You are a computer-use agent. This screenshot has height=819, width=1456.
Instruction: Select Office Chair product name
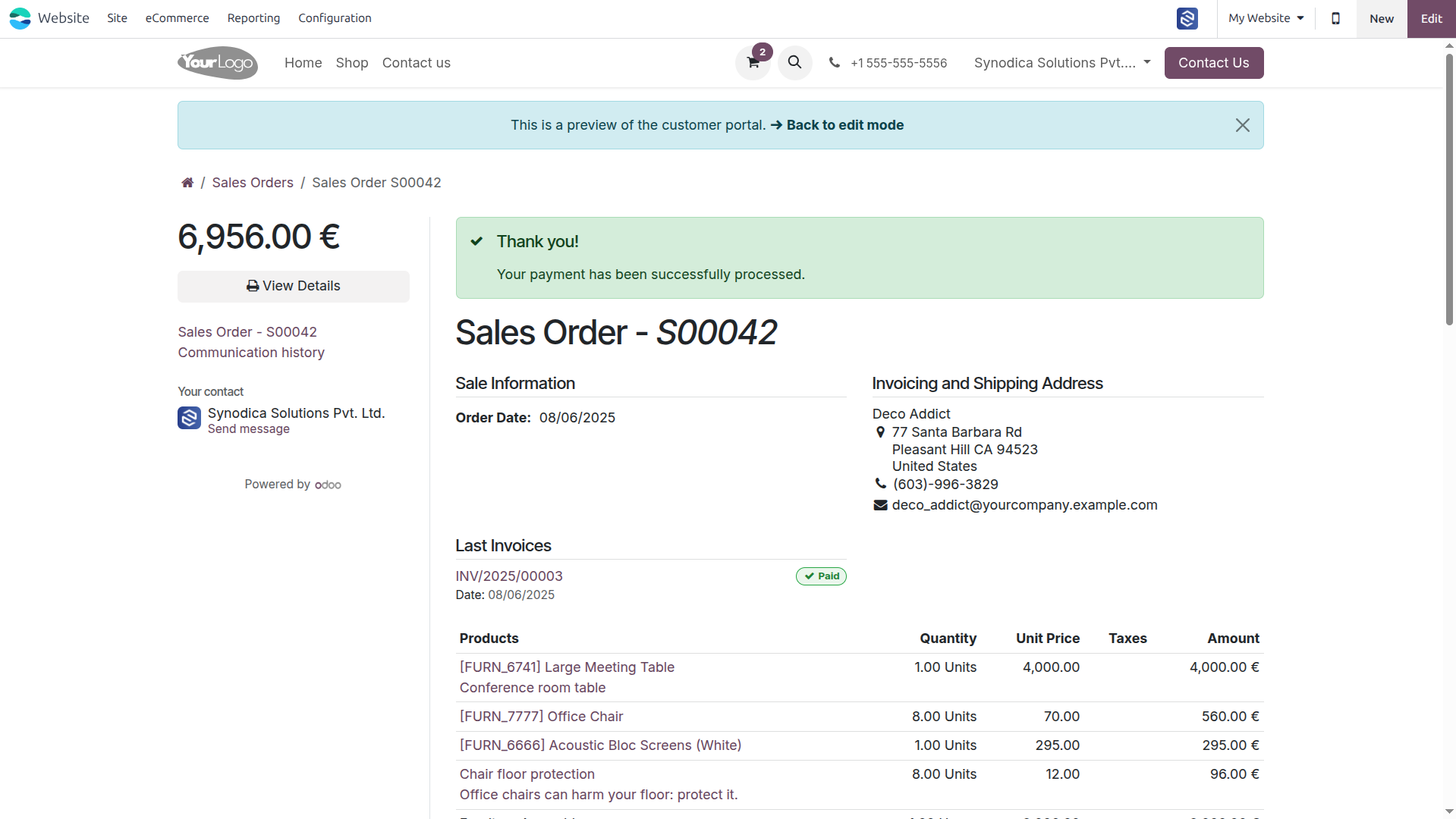click(x=541, y=717)
